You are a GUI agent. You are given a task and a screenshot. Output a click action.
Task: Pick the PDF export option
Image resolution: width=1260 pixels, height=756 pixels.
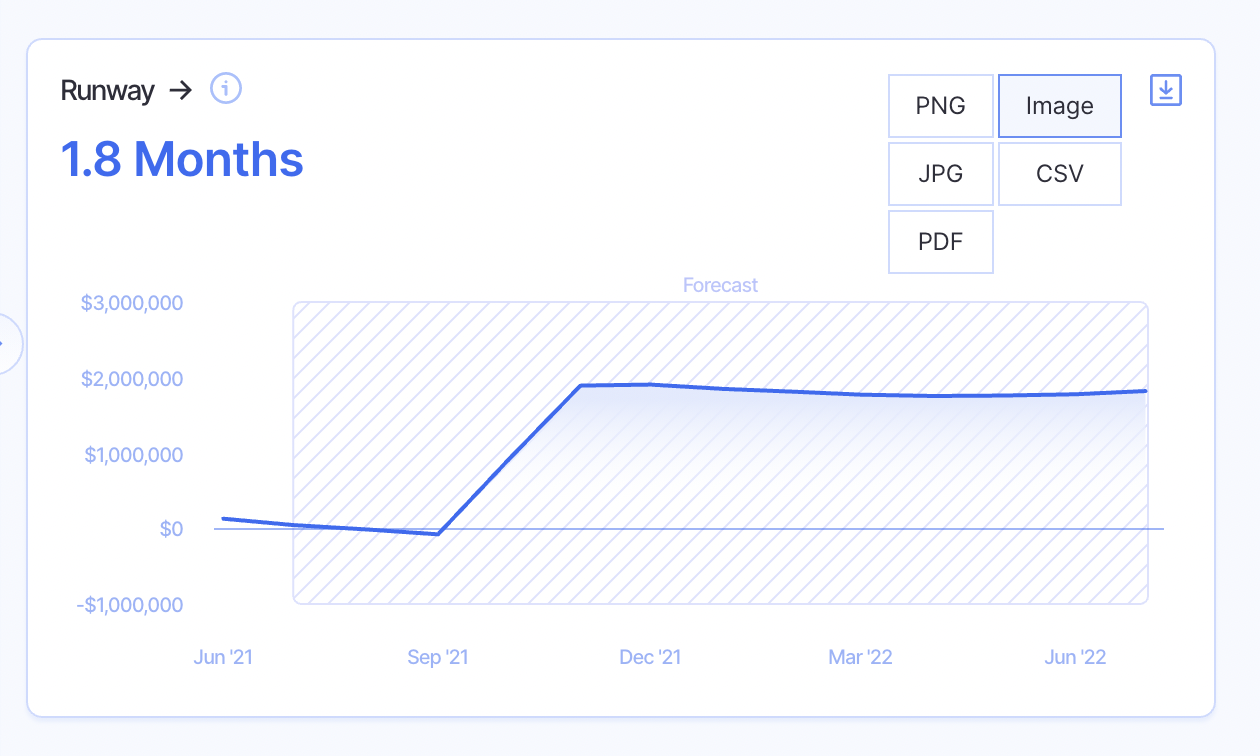point(941,242)
